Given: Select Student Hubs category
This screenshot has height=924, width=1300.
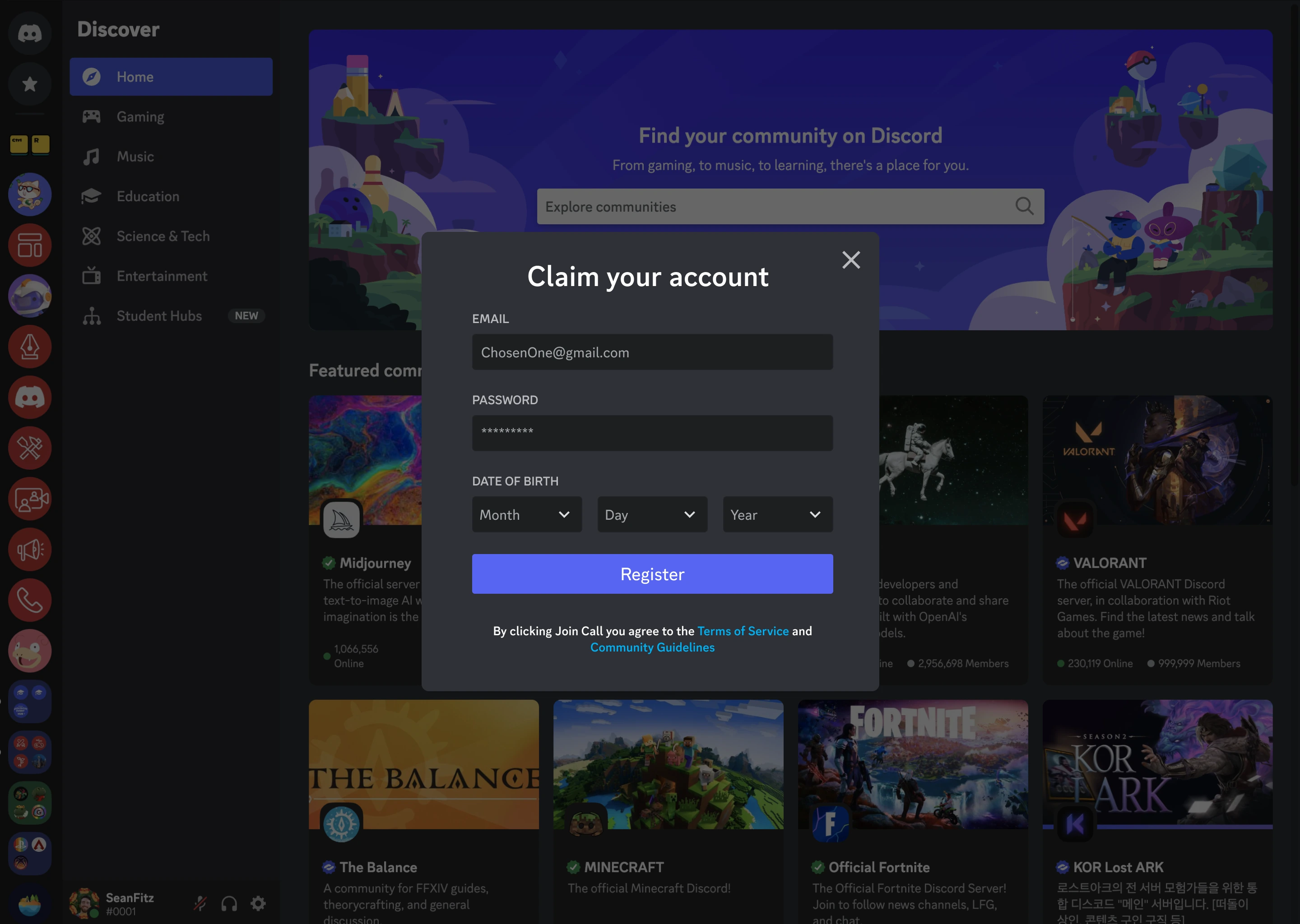Looking at the screenshot, I should 171,316.
